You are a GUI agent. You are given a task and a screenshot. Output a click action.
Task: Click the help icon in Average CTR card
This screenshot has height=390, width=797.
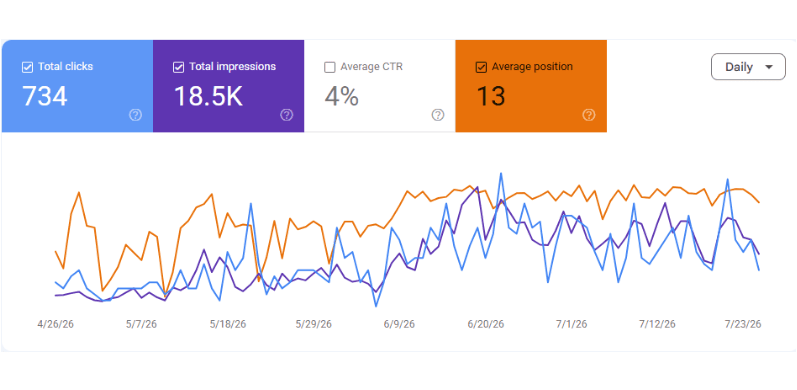click(x=438, y=115)
